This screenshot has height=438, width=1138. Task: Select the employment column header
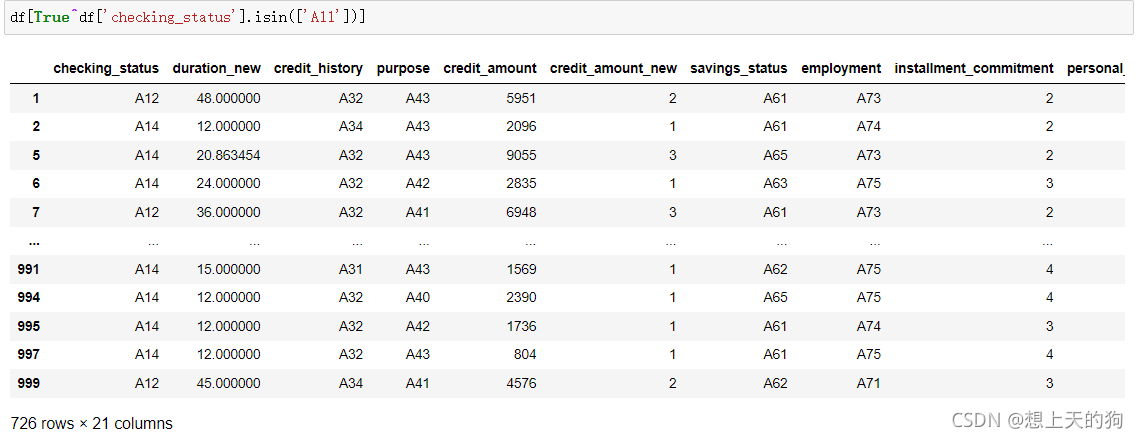point(841,68)
